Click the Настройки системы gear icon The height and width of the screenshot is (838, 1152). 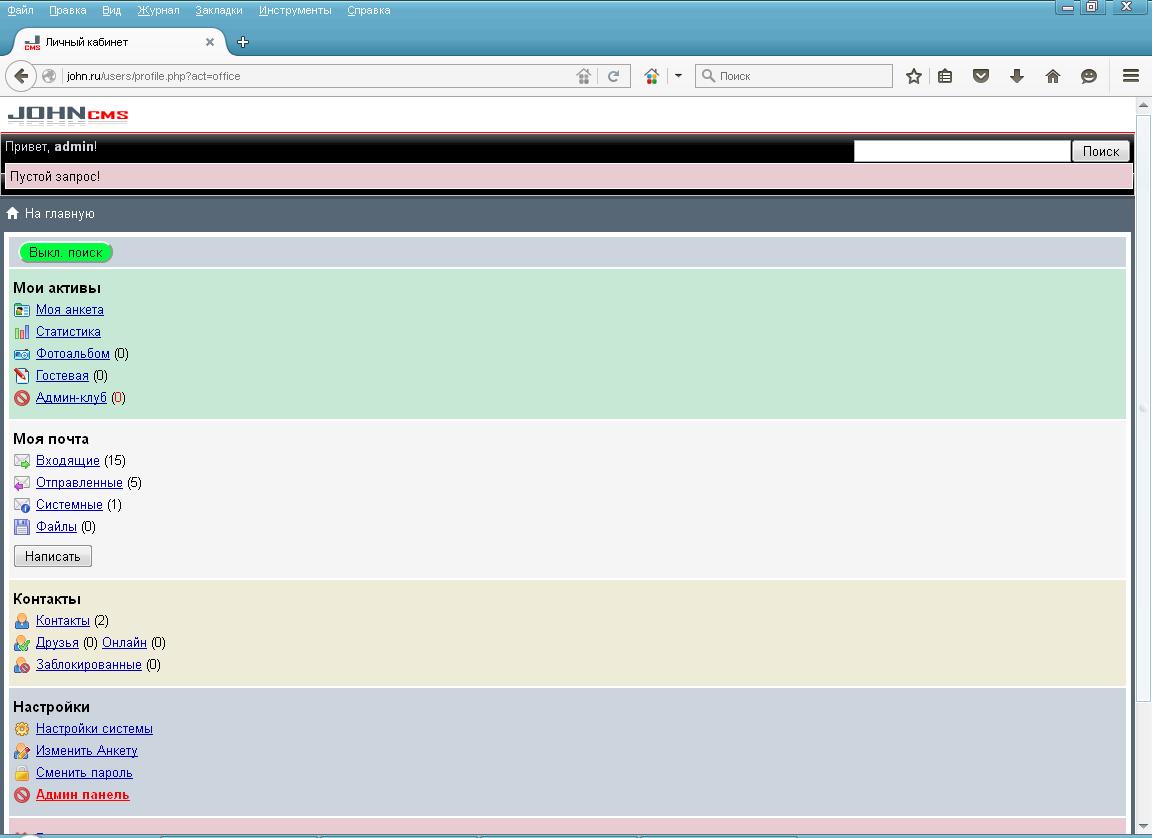click(22, 729)
